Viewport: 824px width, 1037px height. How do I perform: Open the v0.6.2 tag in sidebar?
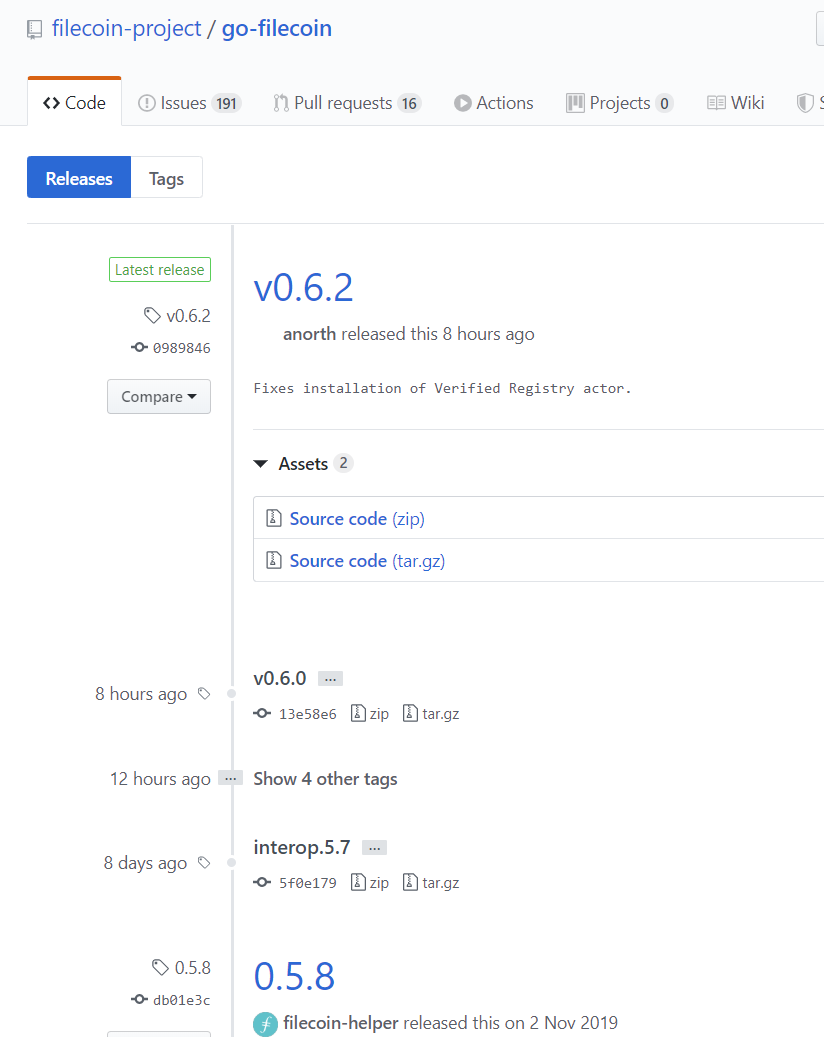(x=188, y=316)
